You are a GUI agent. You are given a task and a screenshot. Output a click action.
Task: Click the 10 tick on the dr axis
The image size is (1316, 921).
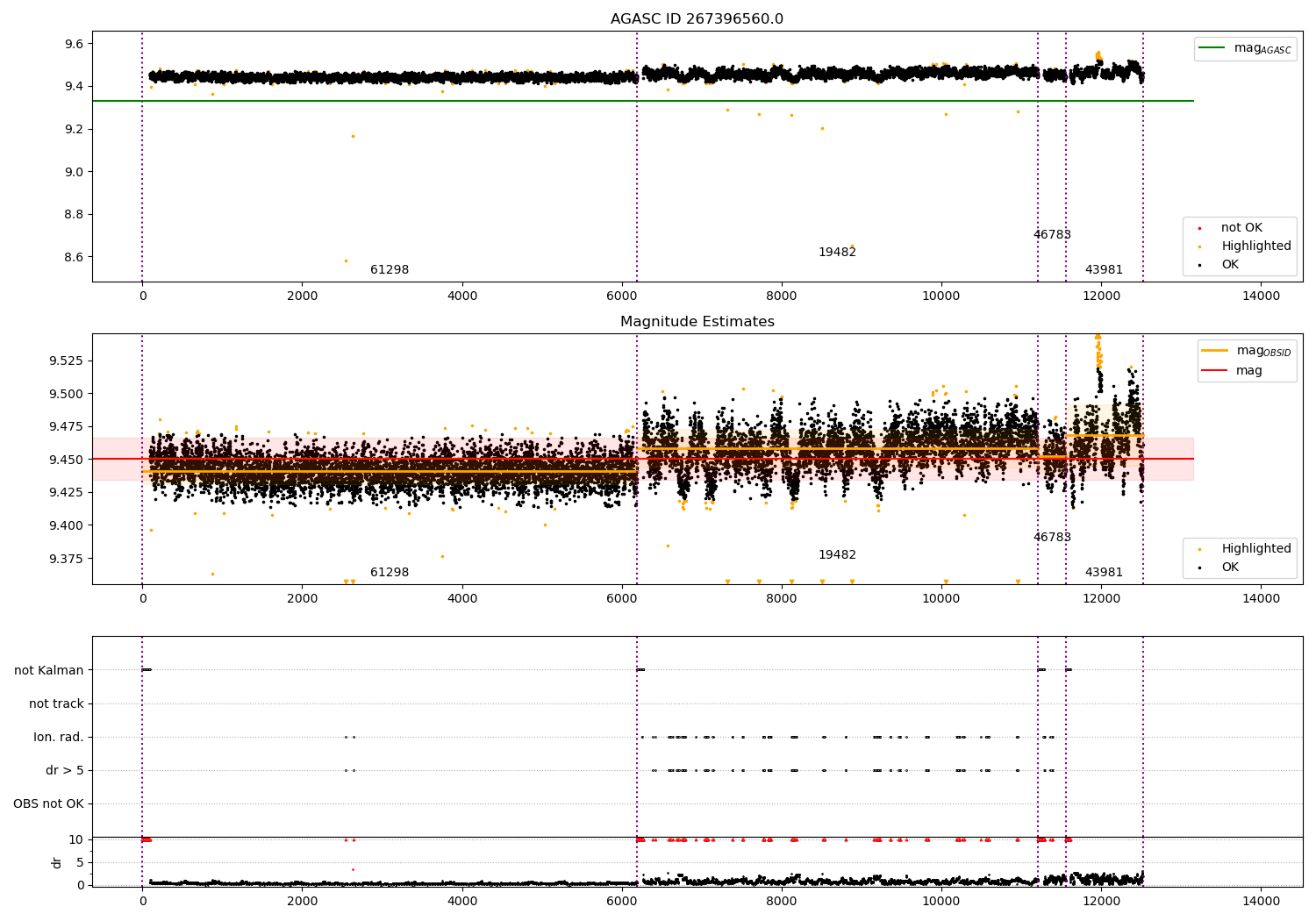point(76,839)
